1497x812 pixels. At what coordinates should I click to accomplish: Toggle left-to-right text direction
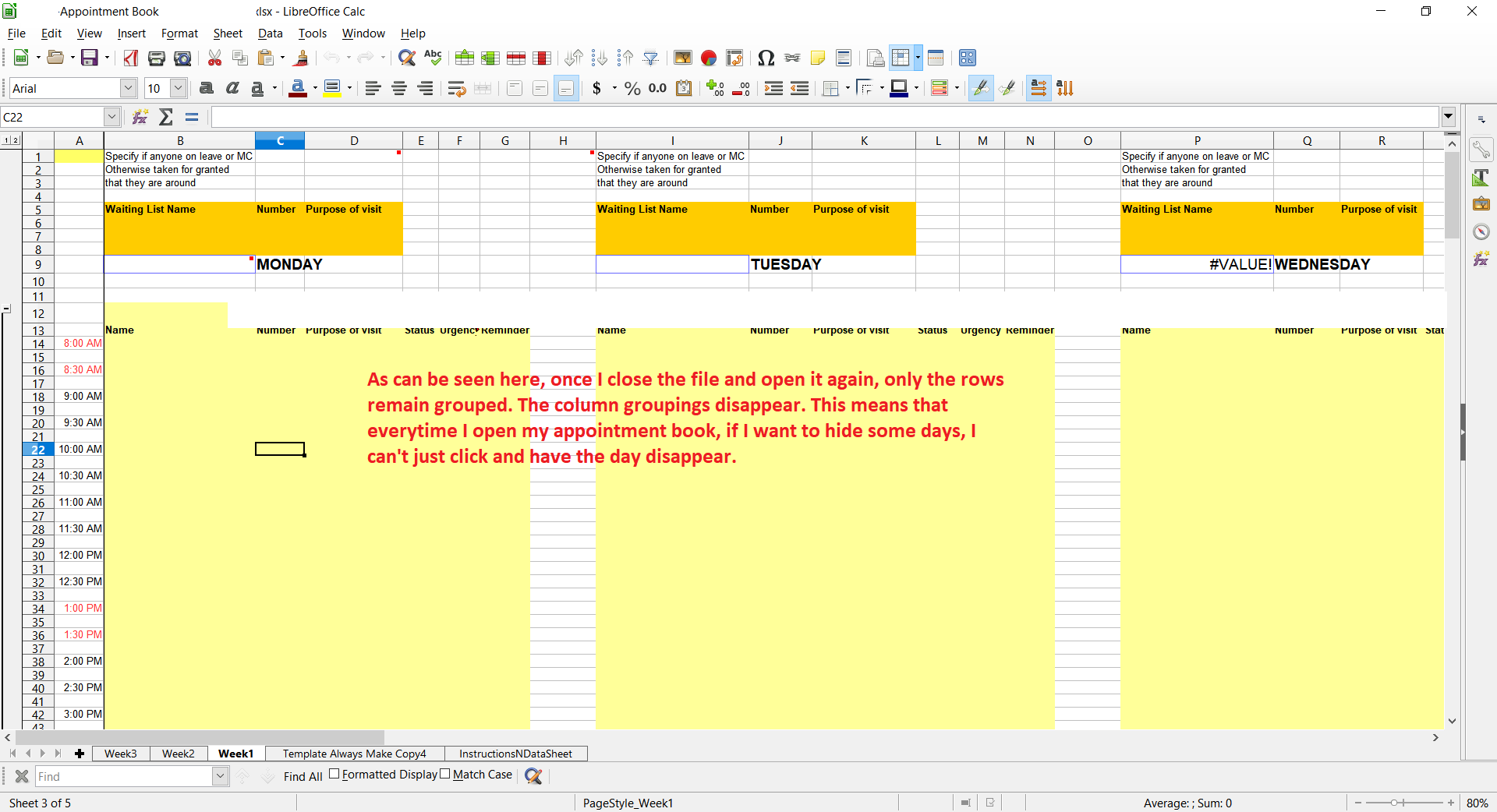point(1039,88)
